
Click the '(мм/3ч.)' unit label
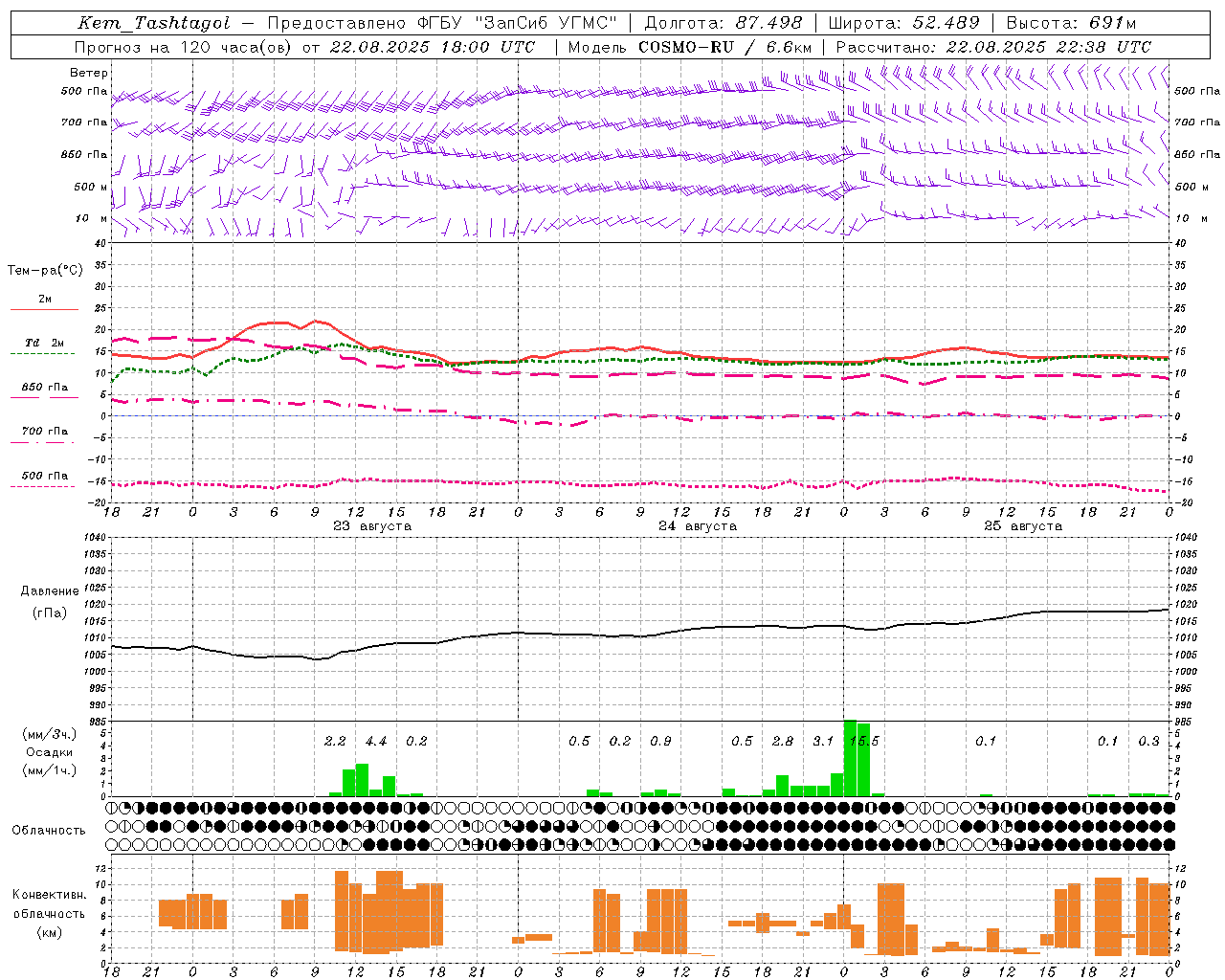pyautogui.click(x=50, y=735)
